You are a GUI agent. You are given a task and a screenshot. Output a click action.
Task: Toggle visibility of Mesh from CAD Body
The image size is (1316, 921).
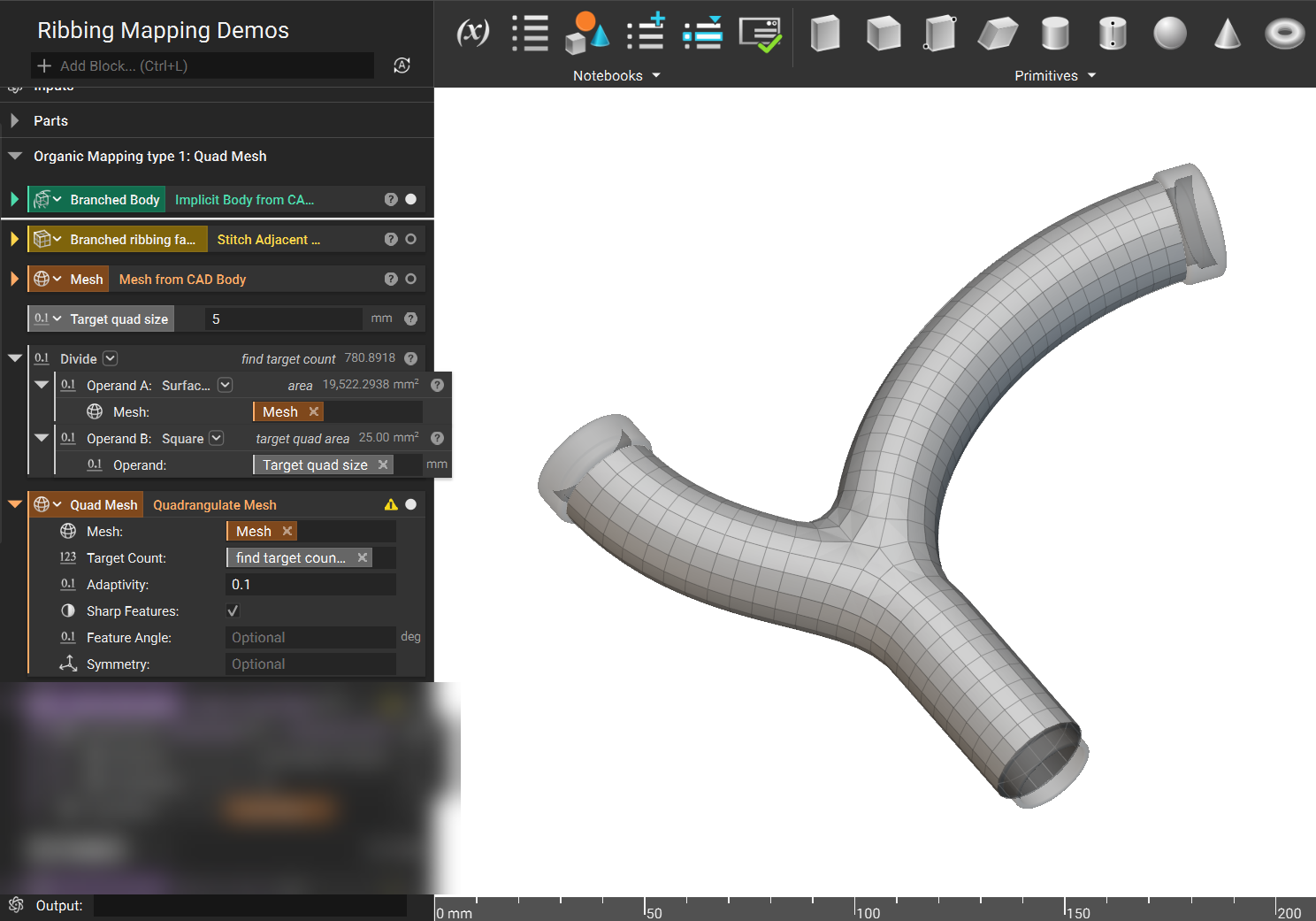(410, 279)
